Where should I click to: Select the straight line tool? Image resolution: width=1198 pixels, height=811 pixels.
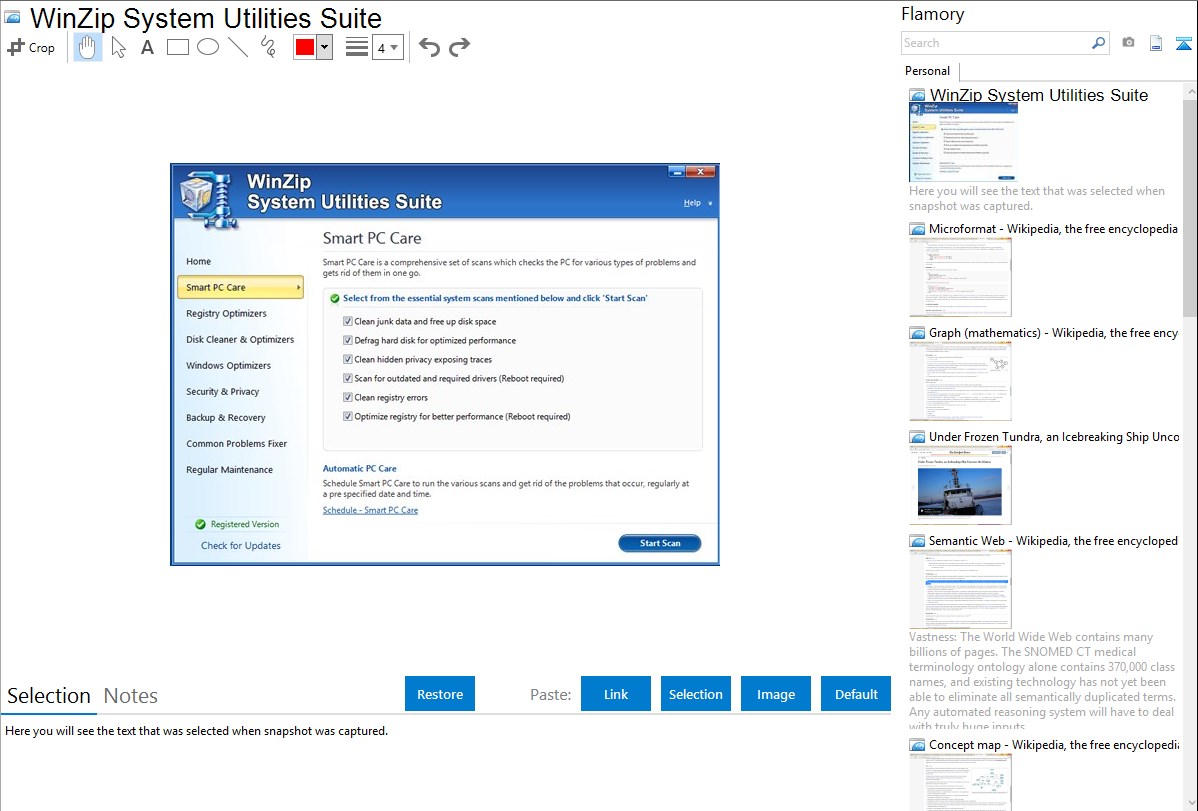point(238,47)
